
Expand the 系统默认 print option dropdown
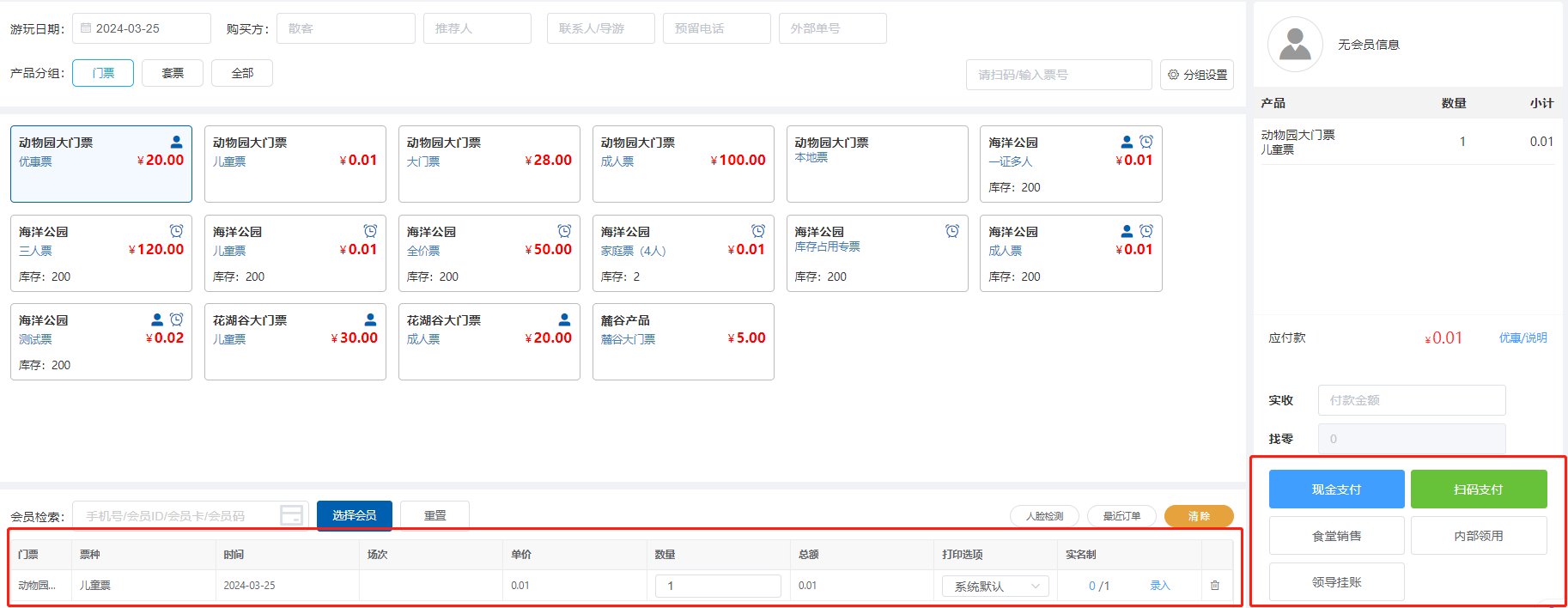click(995, 586)
